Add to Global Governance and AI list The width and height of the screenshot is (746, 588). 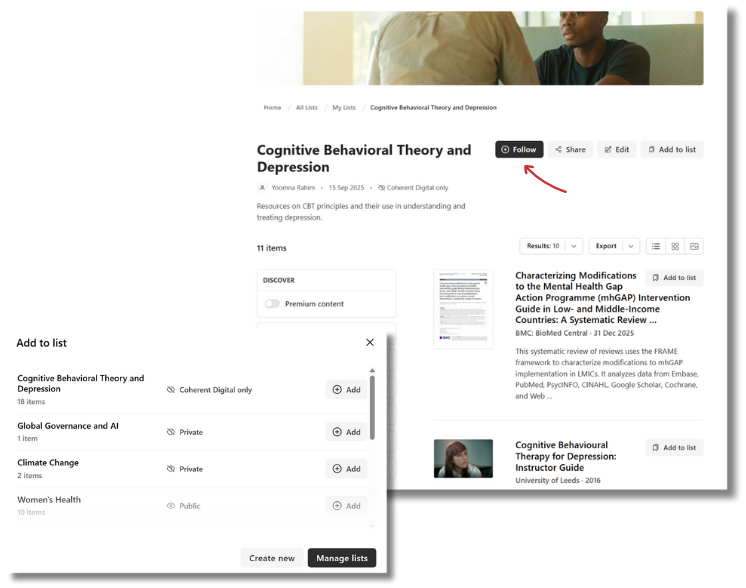346,432
